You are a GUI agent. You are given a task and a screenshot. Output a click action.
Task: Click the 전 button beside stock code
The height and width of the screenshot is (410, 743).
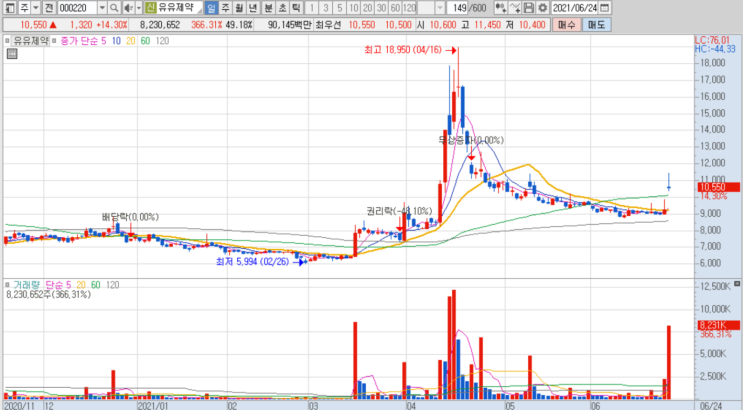click(49, 8)
